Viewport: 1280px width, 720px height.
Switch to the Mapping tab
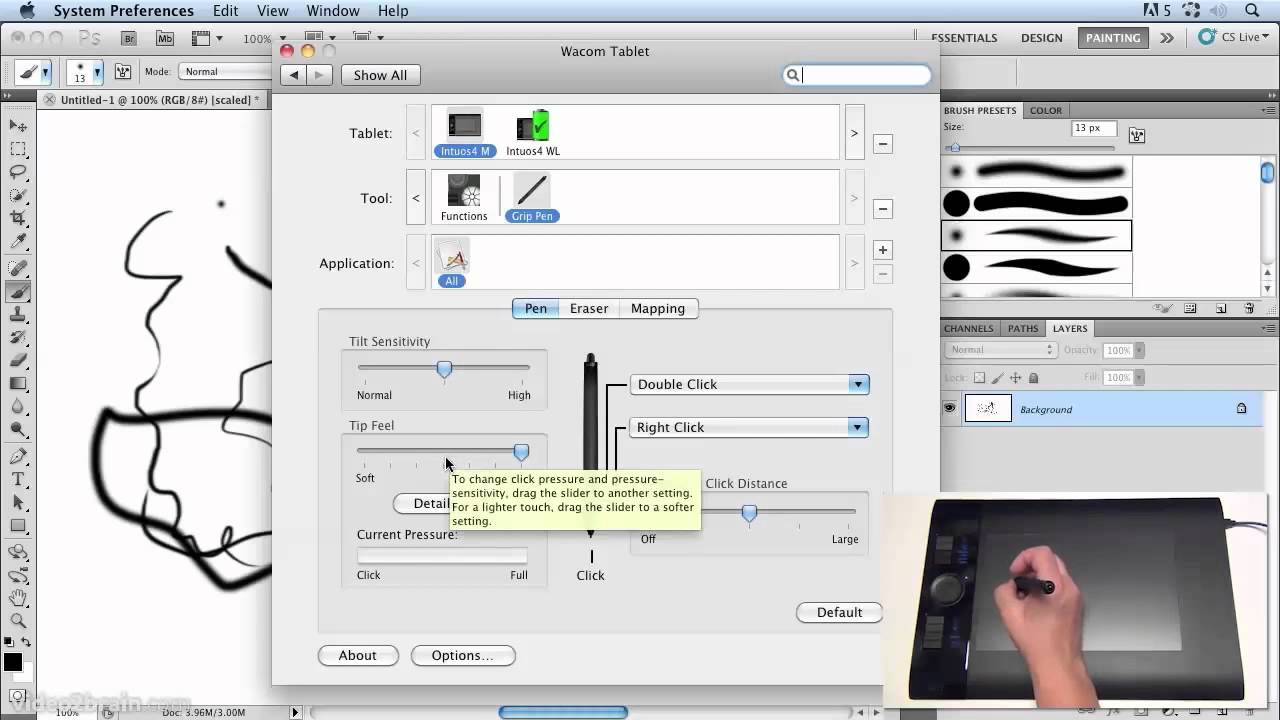tap(658, 308)
